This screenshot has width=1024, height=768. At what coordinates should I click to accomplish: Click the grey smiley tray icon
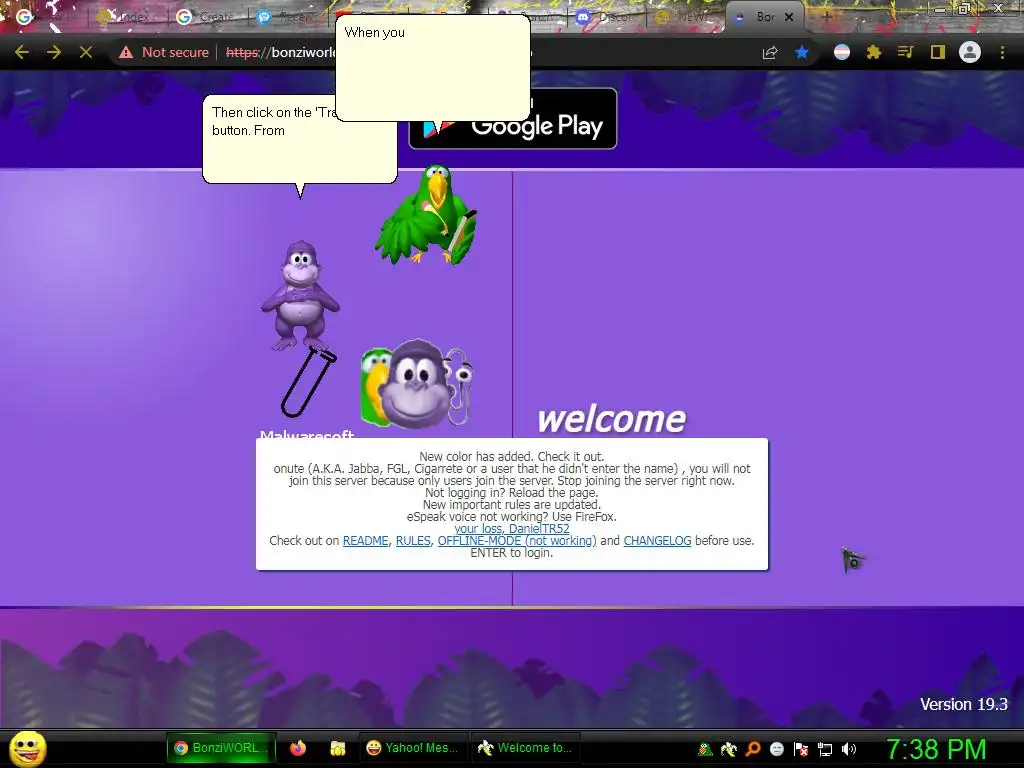(x=776, y=750)
